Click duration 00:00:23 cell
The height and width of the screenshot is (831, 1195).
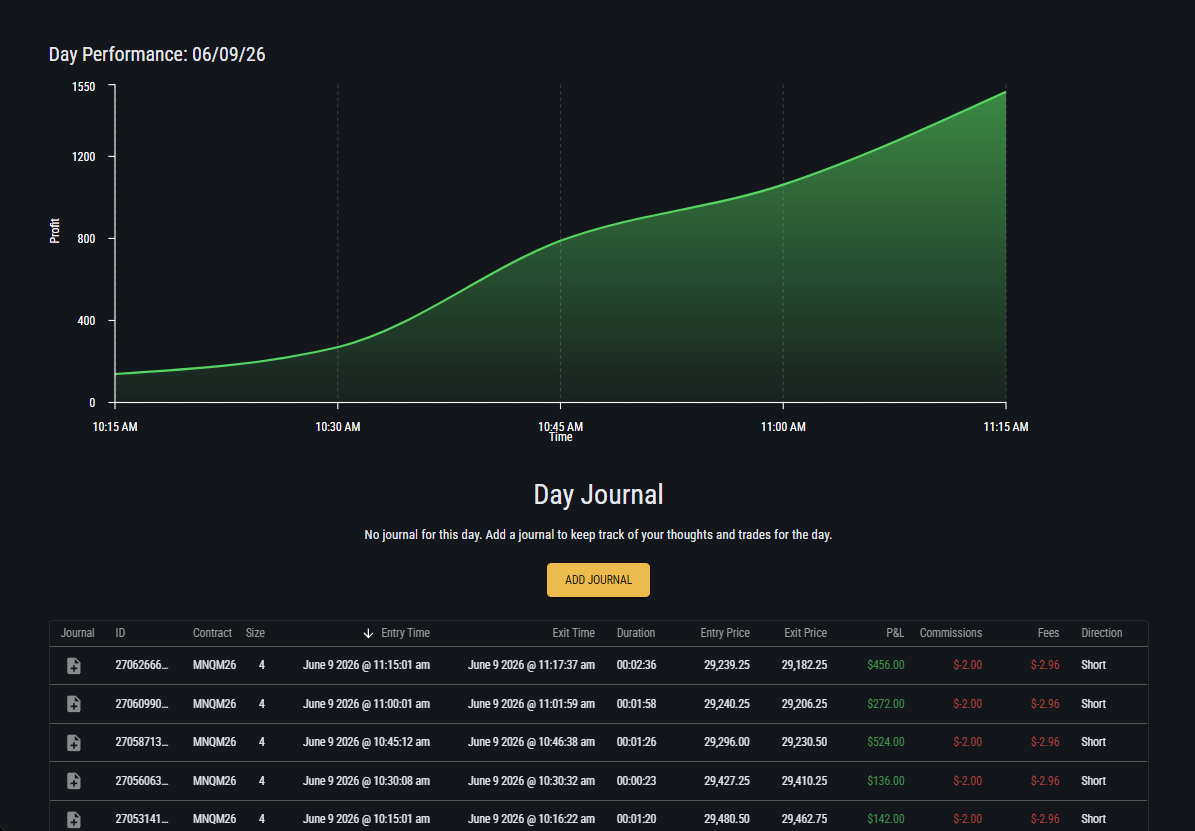tap(636, 781)
